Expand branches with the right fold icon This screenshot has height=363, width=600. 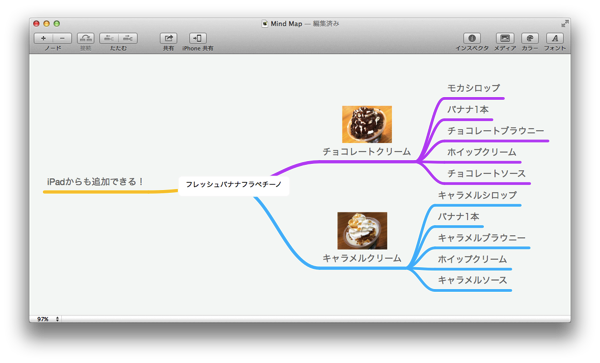coord(128,38)
